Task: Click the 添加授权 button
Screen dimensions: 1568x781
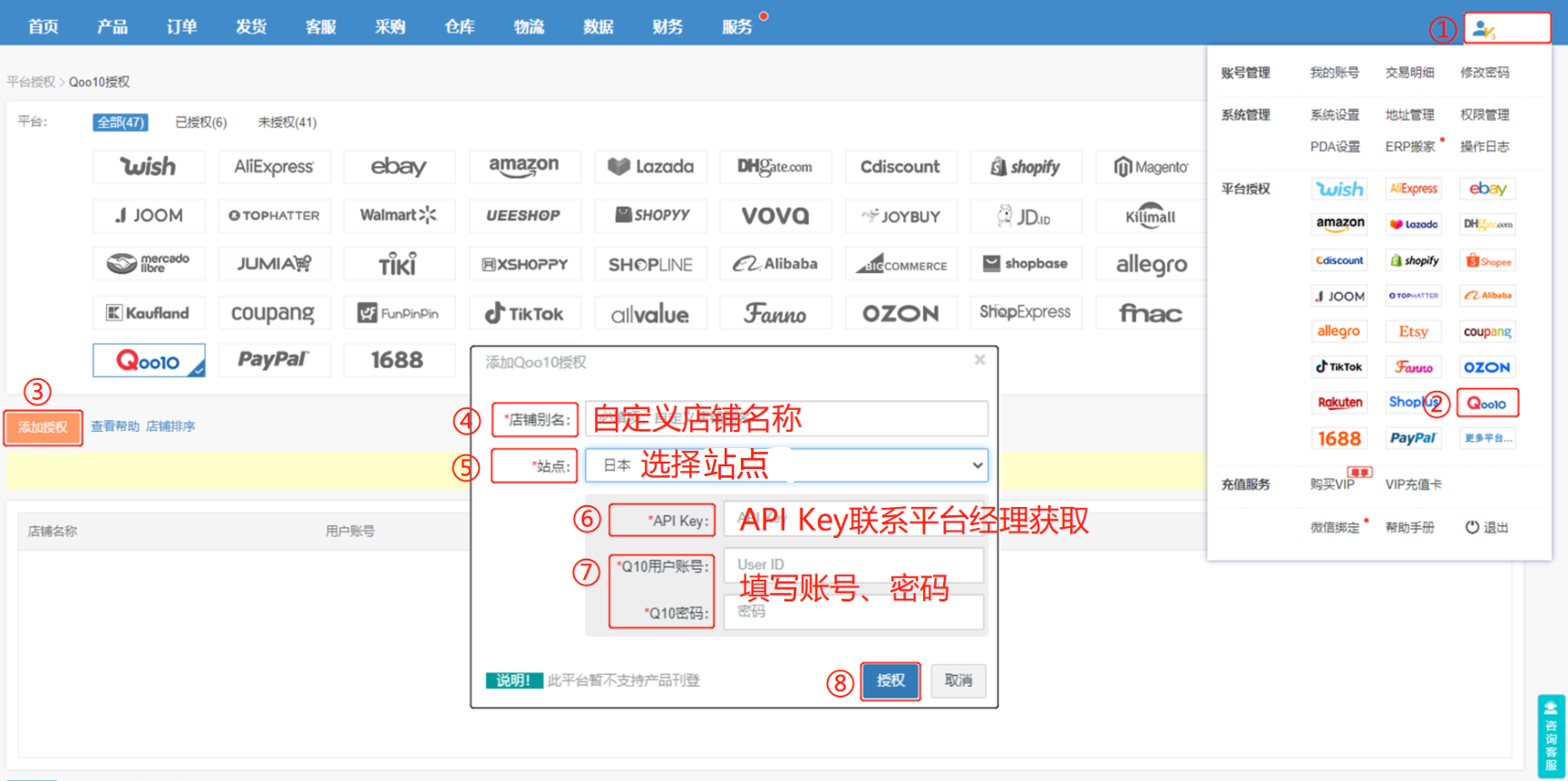Action: 43,427
